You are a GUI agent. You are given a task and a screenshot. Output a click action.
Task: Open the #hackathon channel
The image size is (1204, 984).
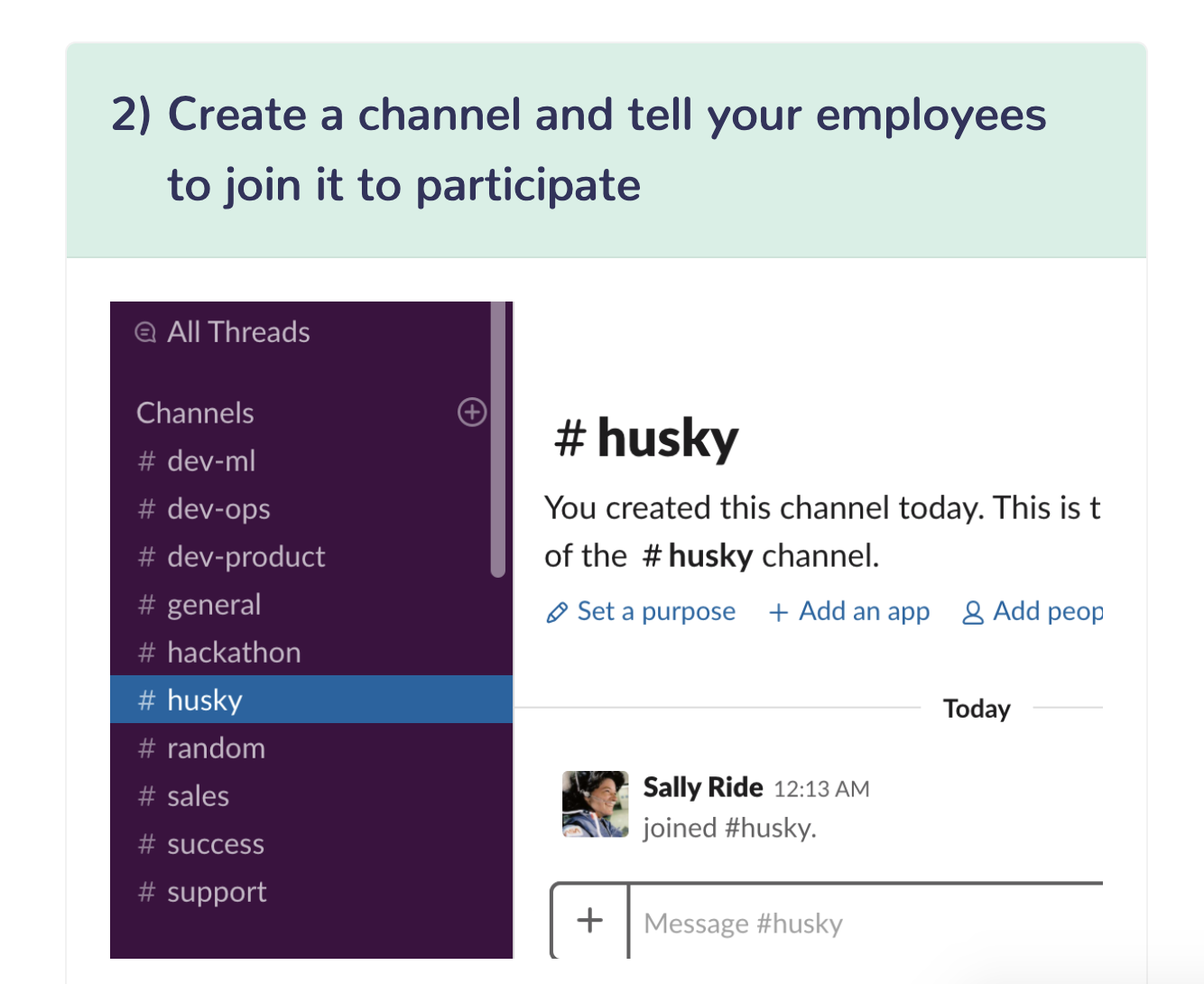234,652
